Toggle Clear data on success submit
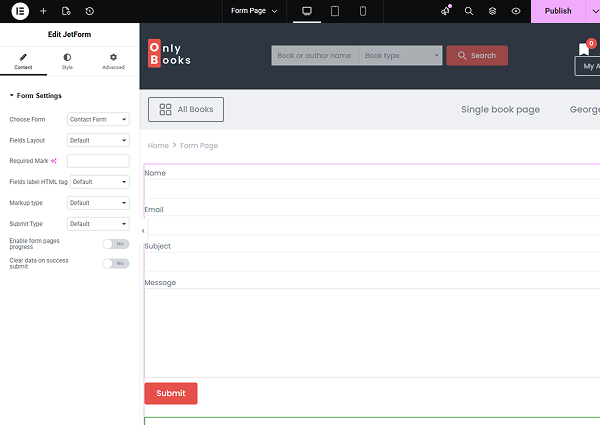This screenshot has height=425, width=600. coord(116,264)
